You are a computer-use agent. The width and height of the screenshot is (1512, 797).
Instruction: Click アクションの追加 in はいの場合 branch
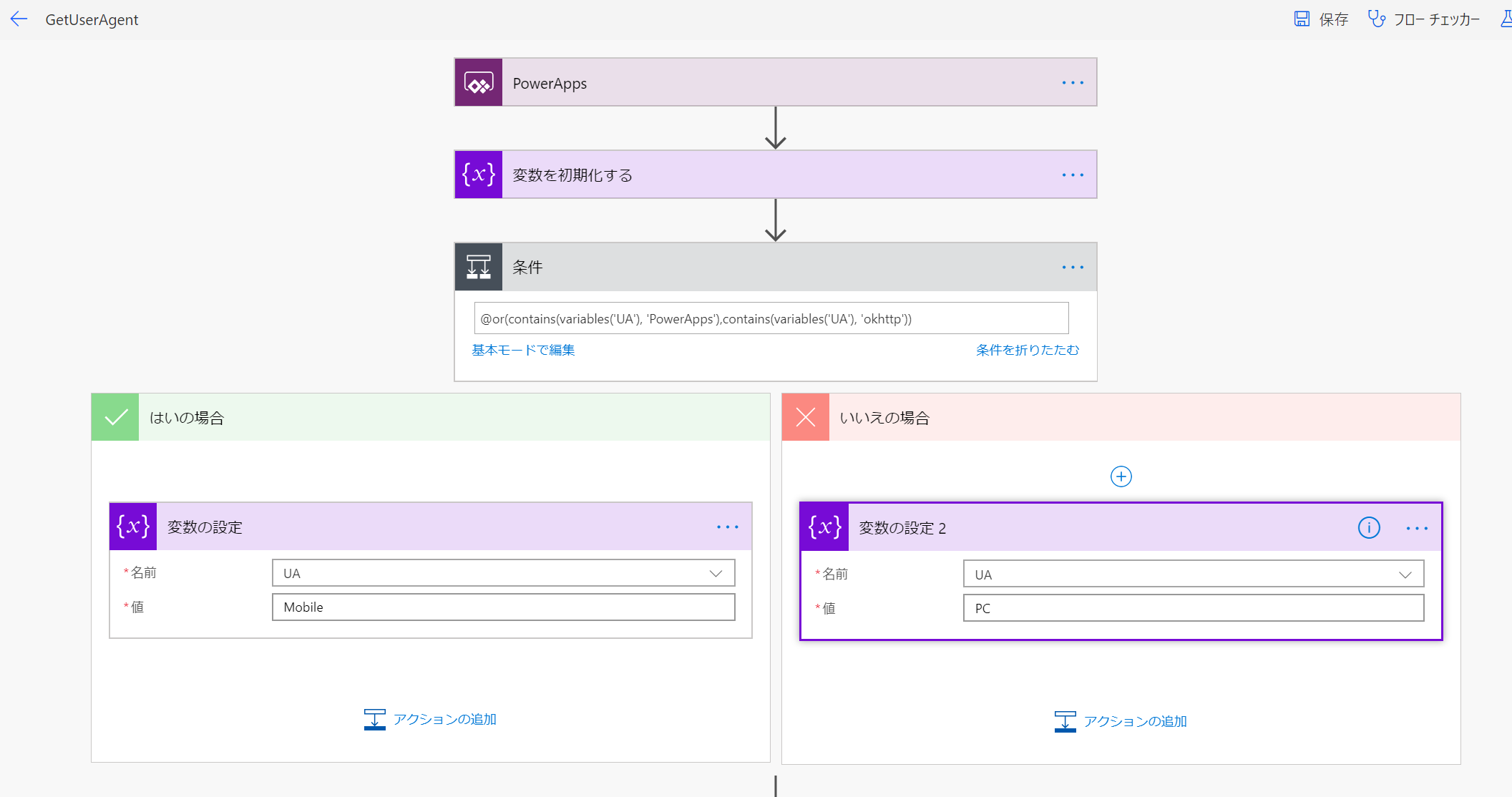(x=430, y=719)
